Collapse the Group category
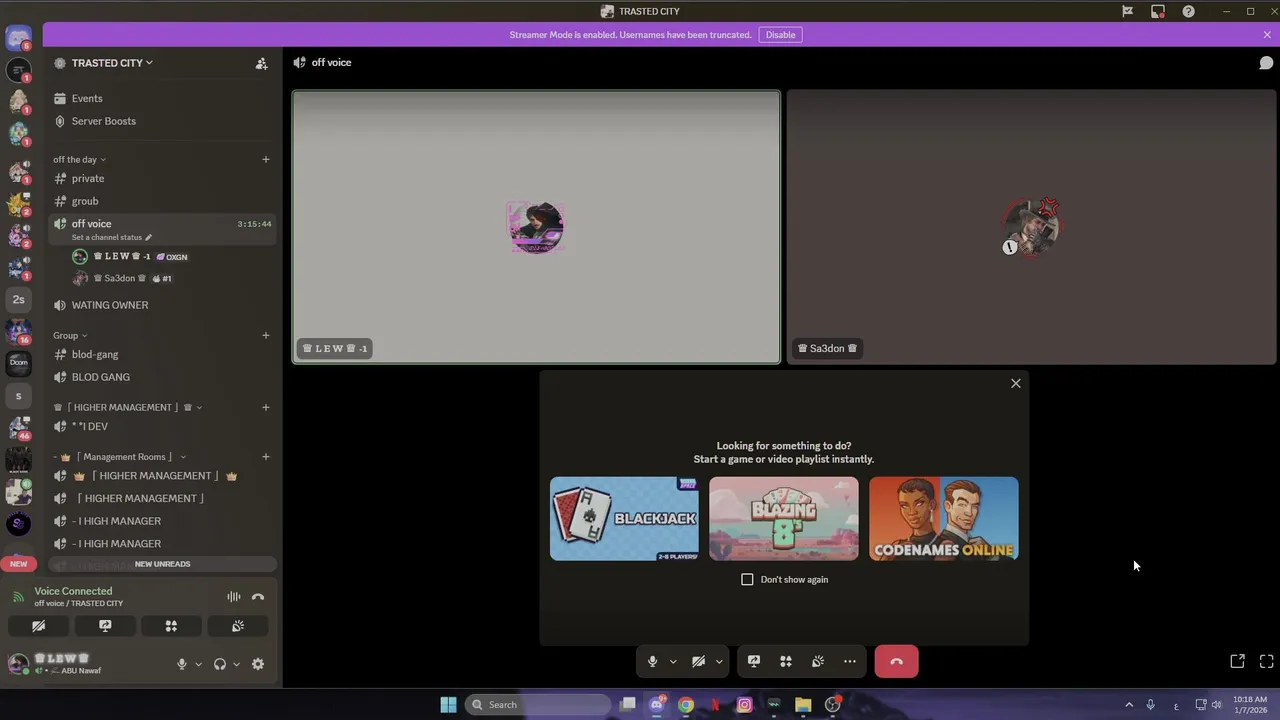Viewport: 1280px width, 720px height. click(x=70, y=335)
